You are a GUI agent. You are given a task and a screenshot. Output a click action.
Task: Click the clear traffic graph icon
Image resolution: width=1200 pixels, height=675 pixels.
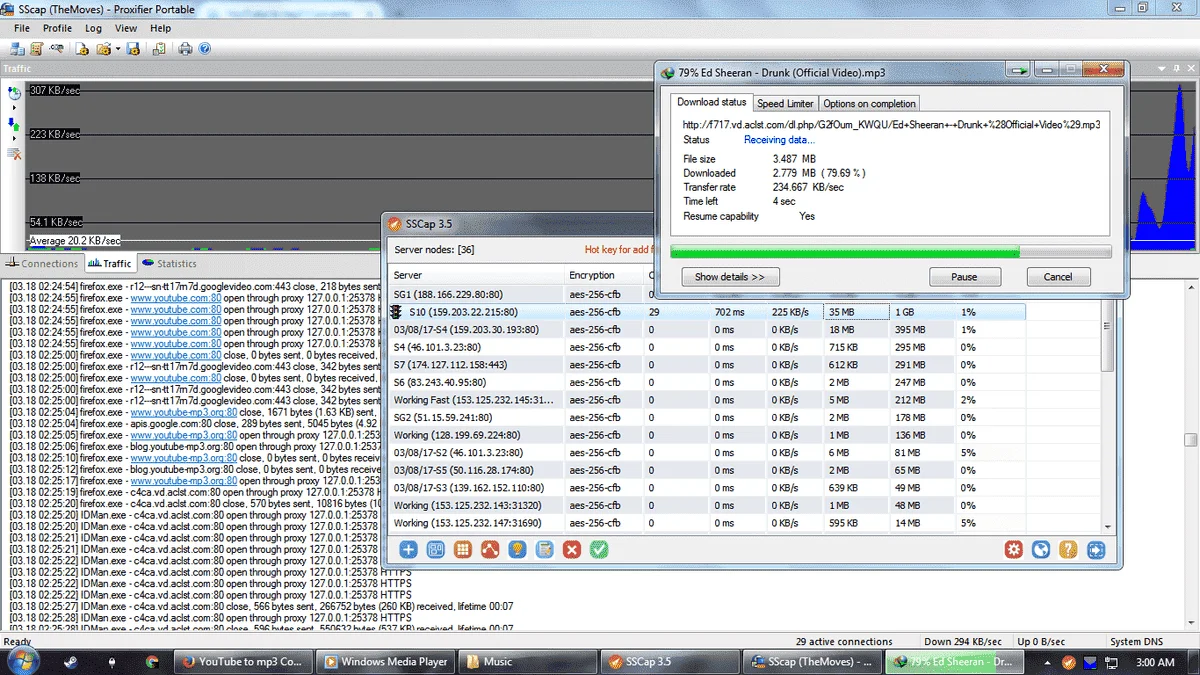tap(14, 153)
